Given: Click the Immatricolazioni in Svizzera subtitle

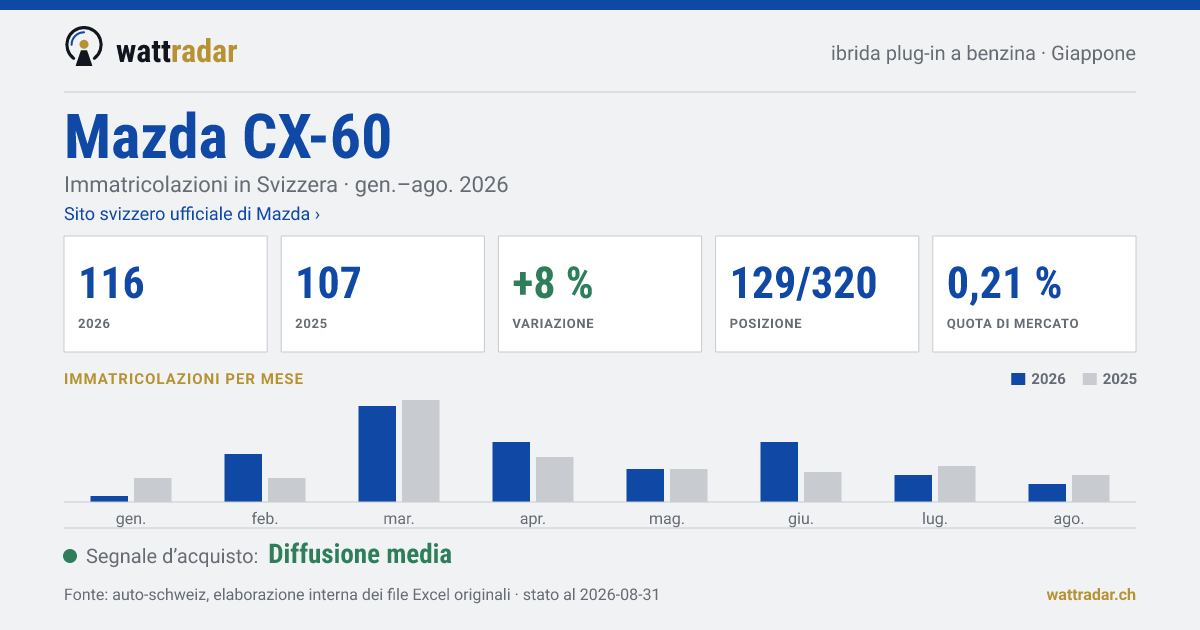Looking at the screenshot, I should pos(286,185).
